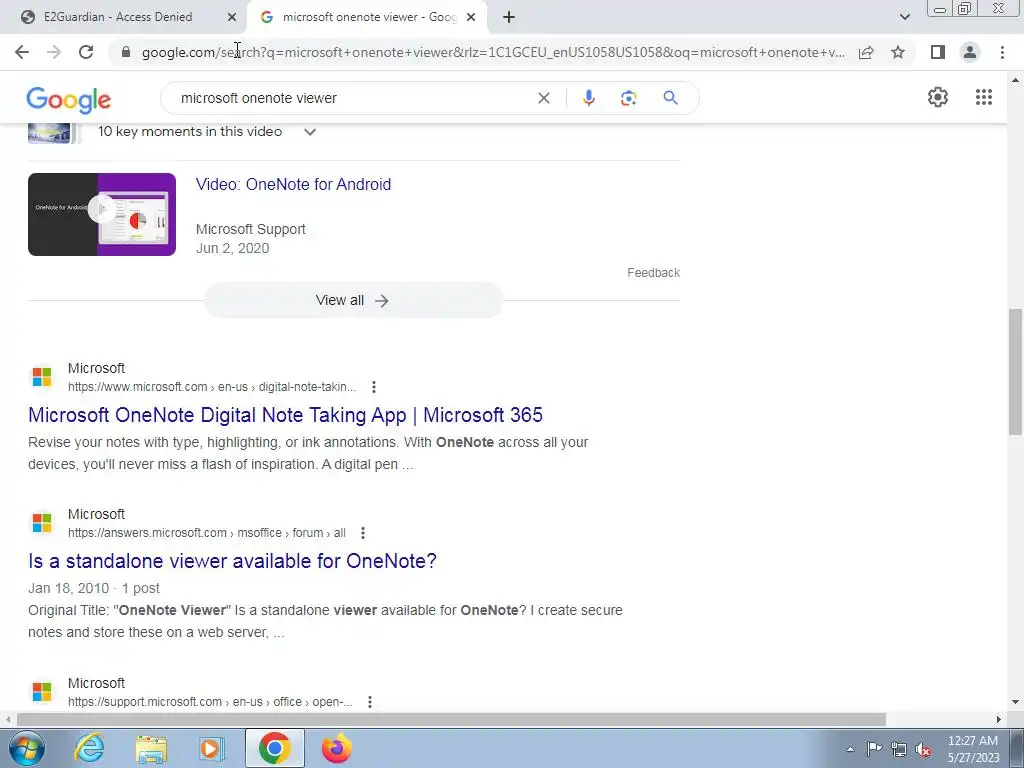
Task: Bookmark this page with the star icon
Action: pos(898,52)
